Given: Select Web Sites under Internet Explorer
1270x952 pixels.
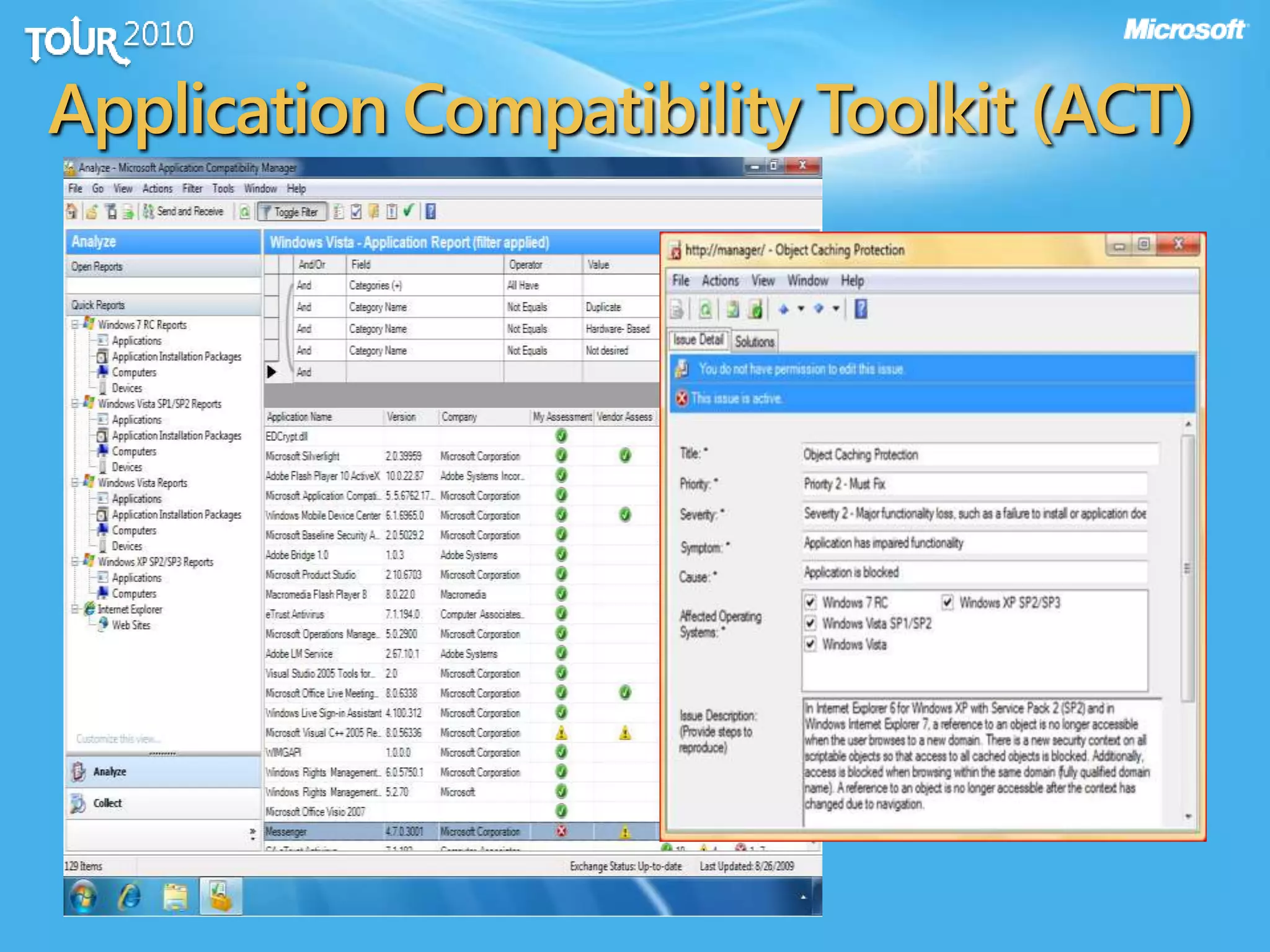Looking at the screenshot, I should (x=131, y=625).
